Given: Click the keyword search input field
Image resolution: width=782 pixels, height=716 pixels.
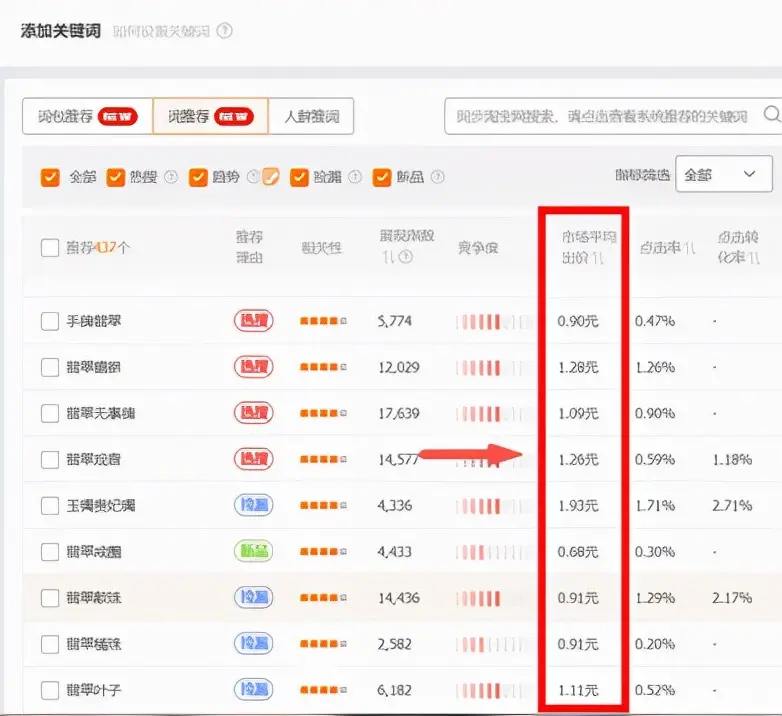Looking at the screenshot, I should pos(600,115).
